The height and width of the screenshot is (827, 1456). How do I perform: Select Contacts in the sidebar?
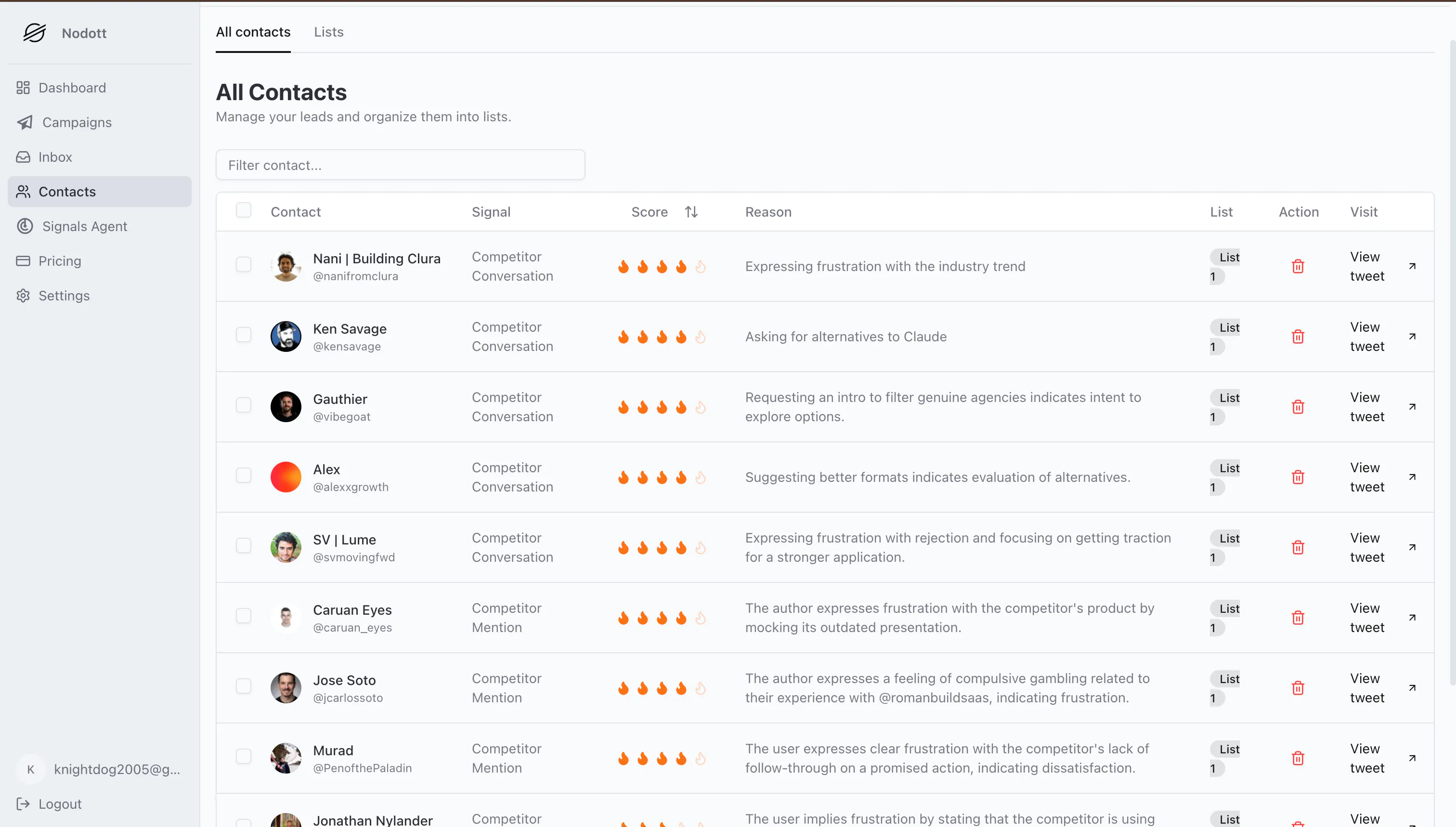(x=99, y=192)
